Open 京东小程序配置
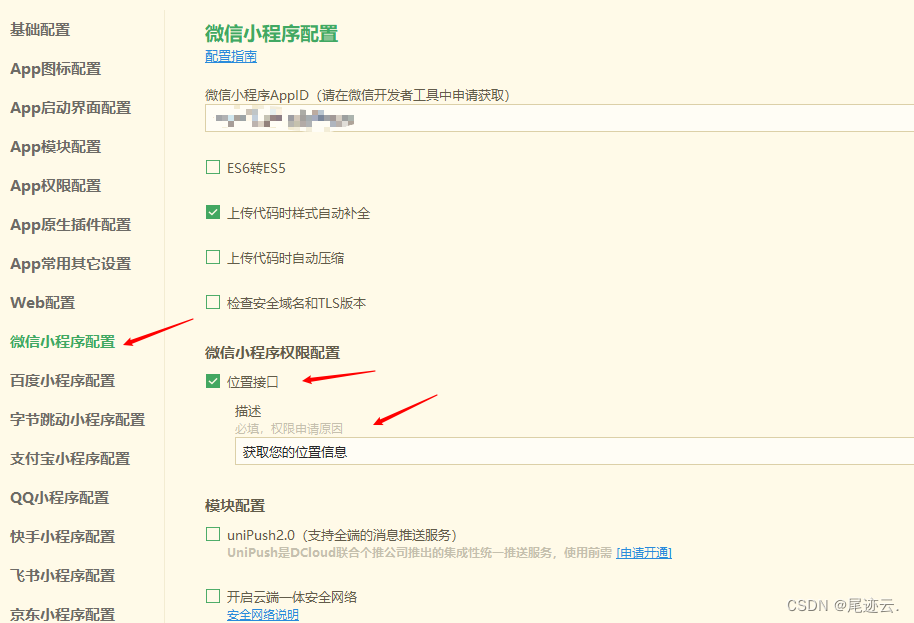Viewport: 914px width, 623px height. [63, 614]
